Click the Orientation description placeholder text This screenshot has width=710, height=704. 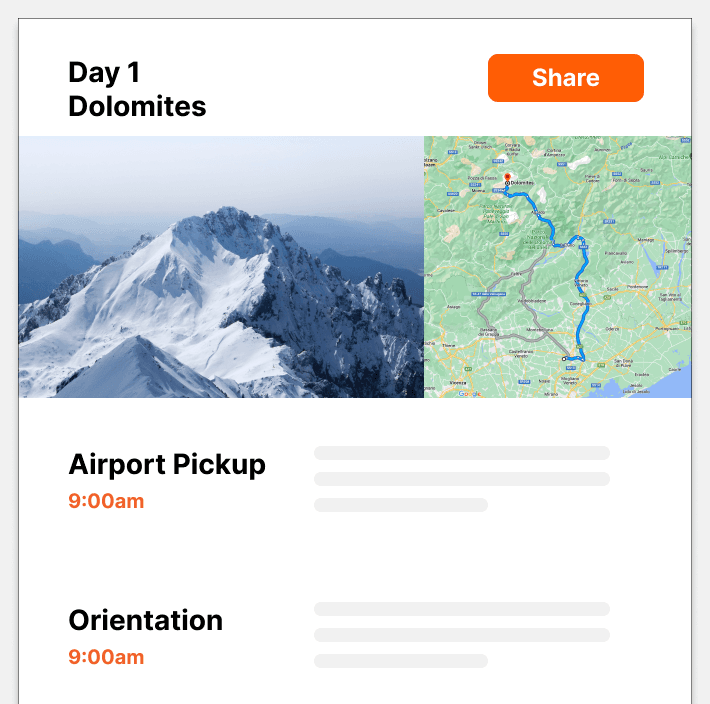(461, 634)
